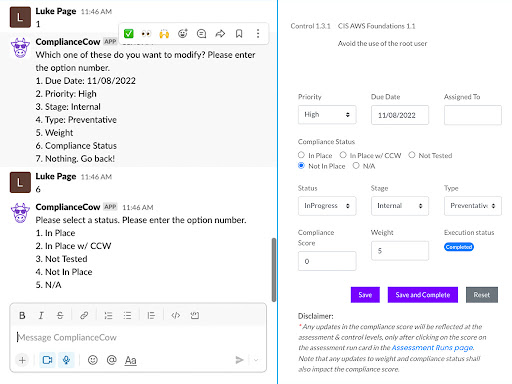This screenshot has width=512, height=384.
Task: Click the gray Reset button
Action: pos(482,295)
